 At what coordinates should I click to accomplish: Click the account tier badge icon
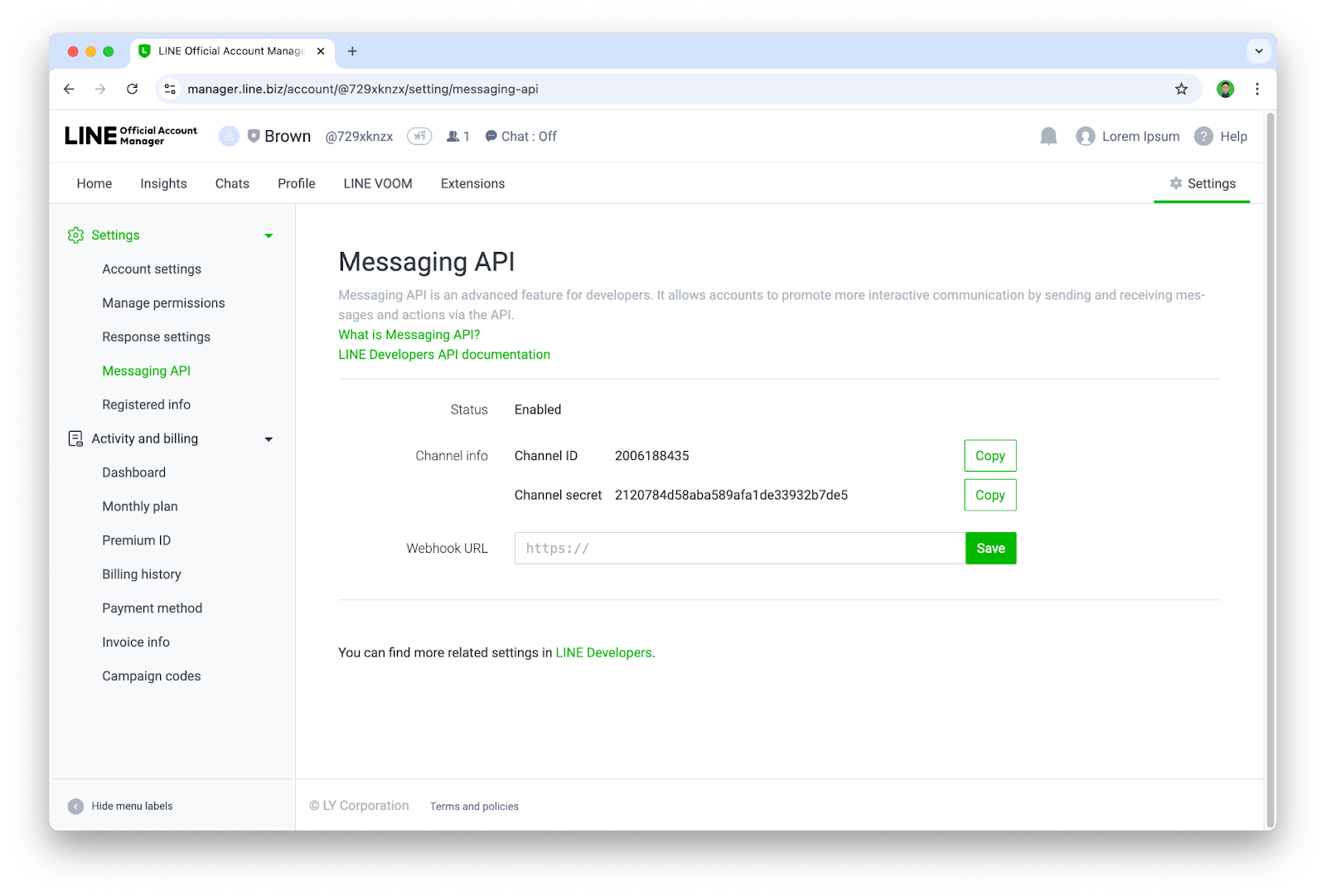coord(419,136)
